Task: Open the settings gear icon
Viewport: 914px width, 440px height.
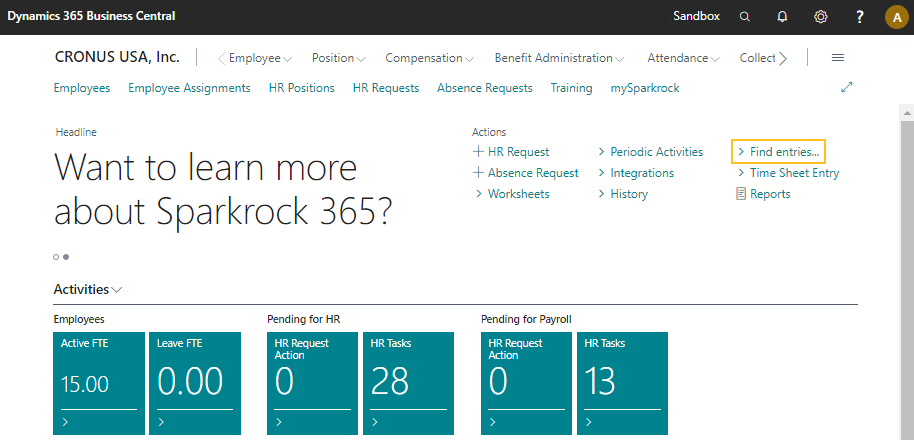Action: click(821, 17)
